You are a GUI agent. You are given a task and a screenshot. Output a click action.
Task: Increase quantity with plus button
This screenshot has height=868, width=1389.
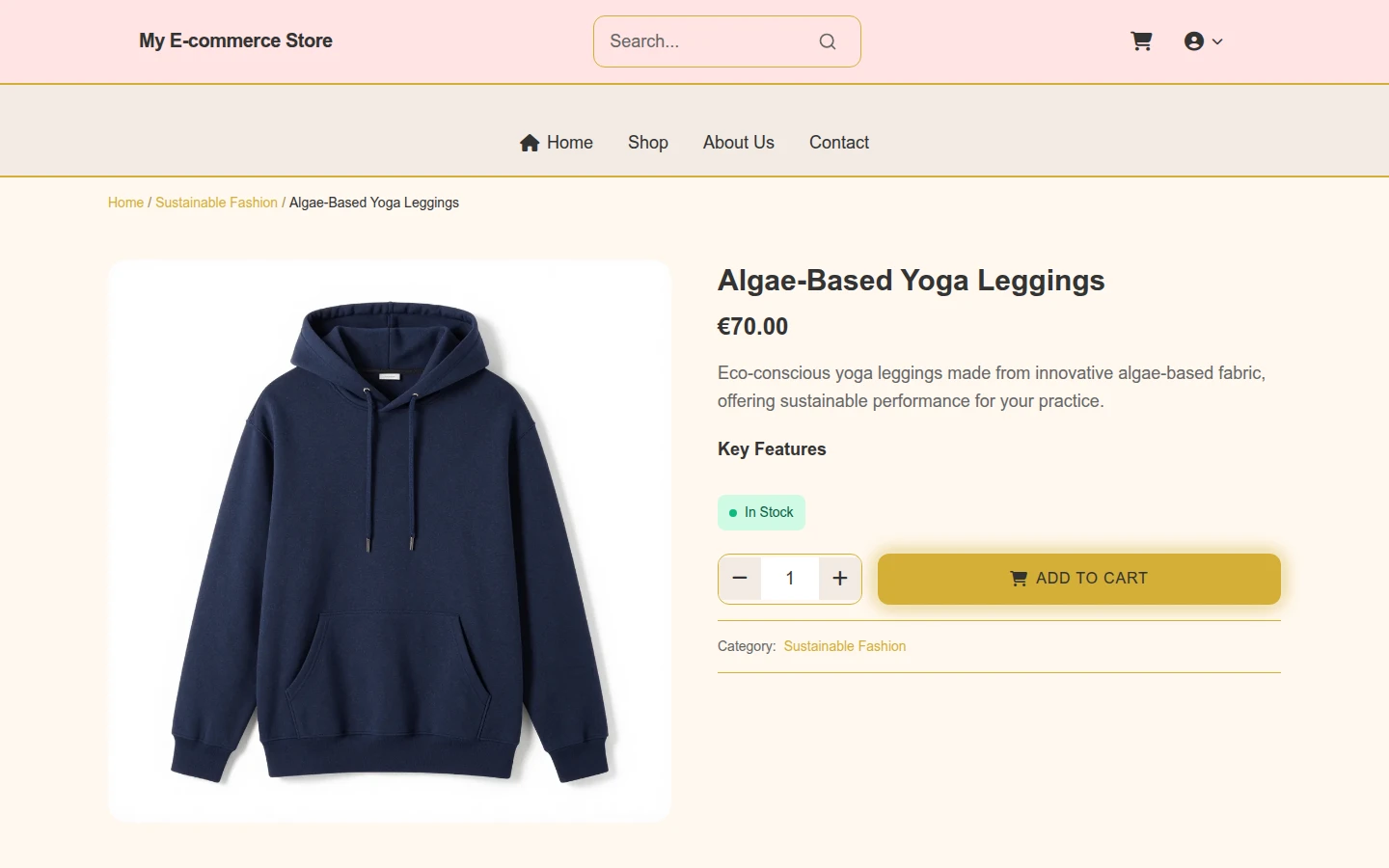(x=840, y=579)
